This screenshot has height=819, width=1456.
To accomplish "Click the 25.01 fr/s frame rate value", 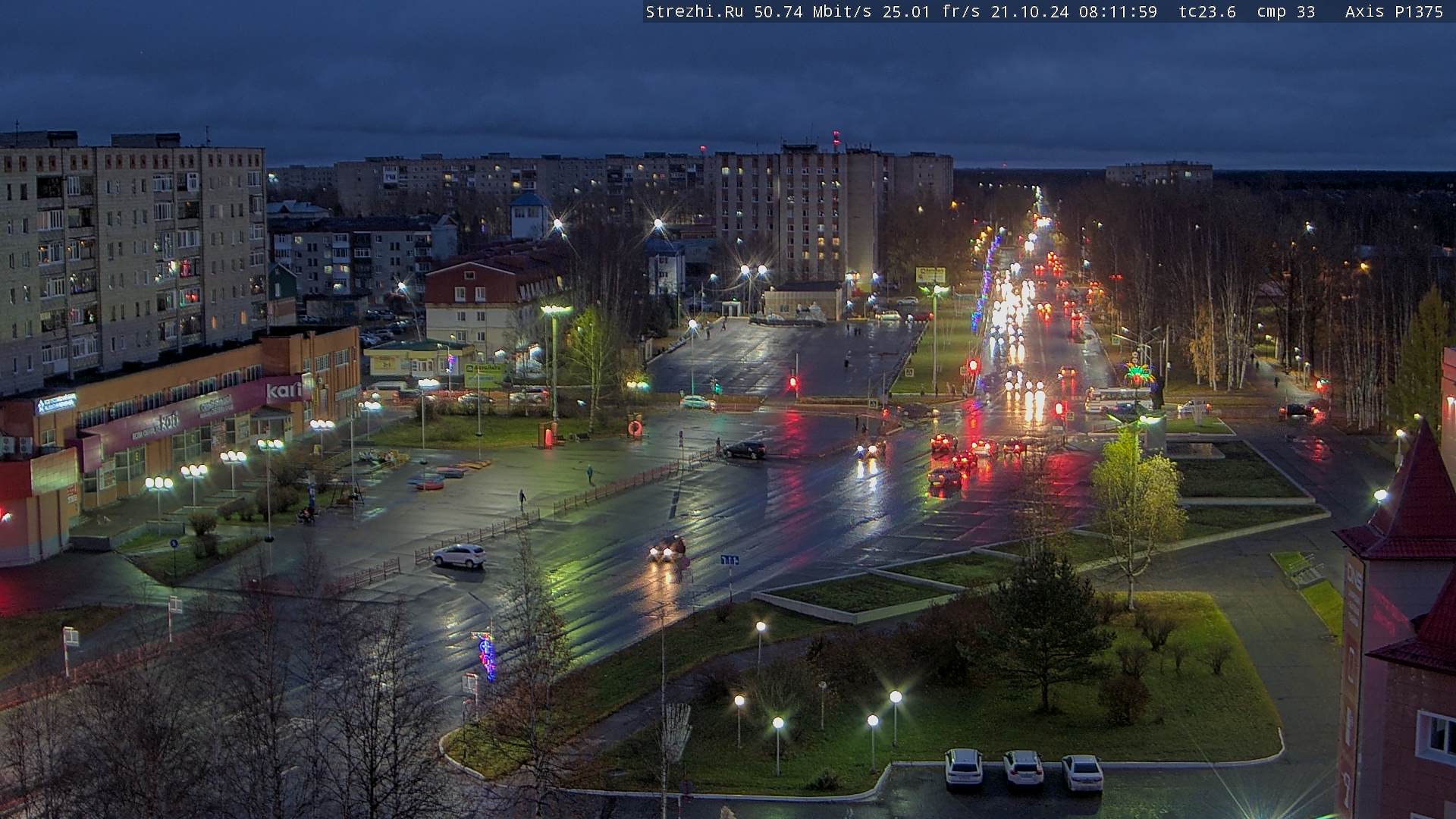I will (931, 11).
